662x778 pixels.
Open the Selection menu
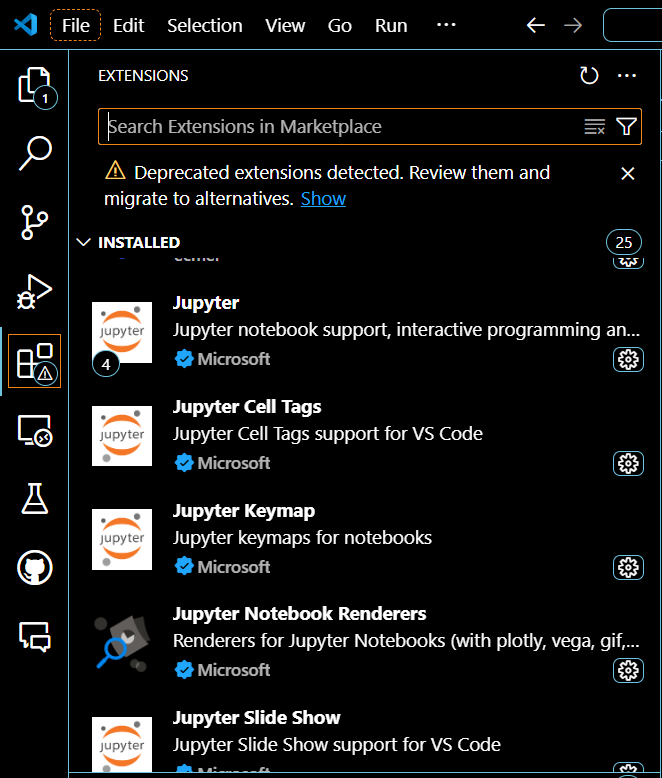[x=204, y=25]
